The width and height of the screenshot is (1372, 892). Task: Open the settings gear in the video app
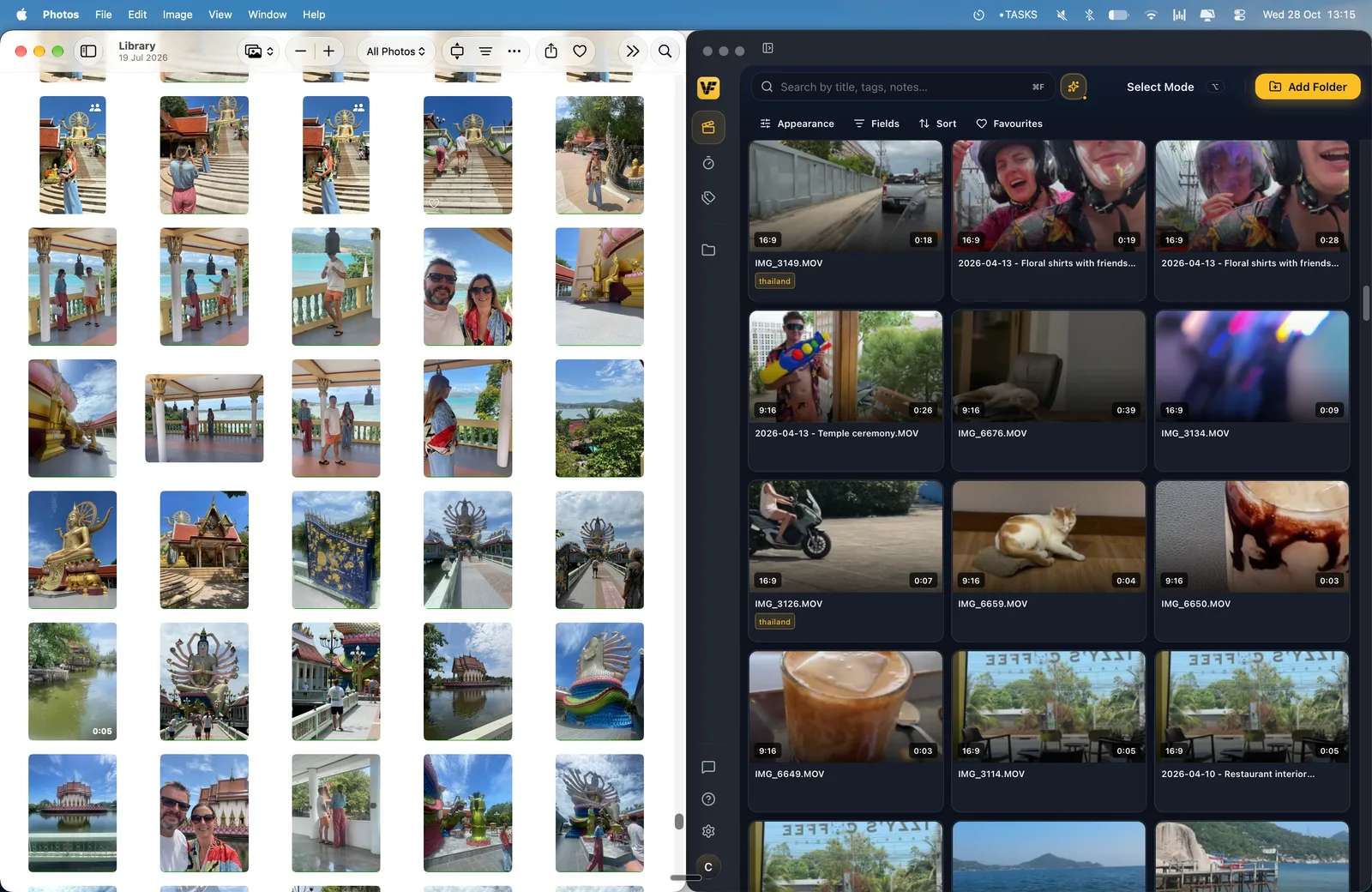(x=708, y=831)
